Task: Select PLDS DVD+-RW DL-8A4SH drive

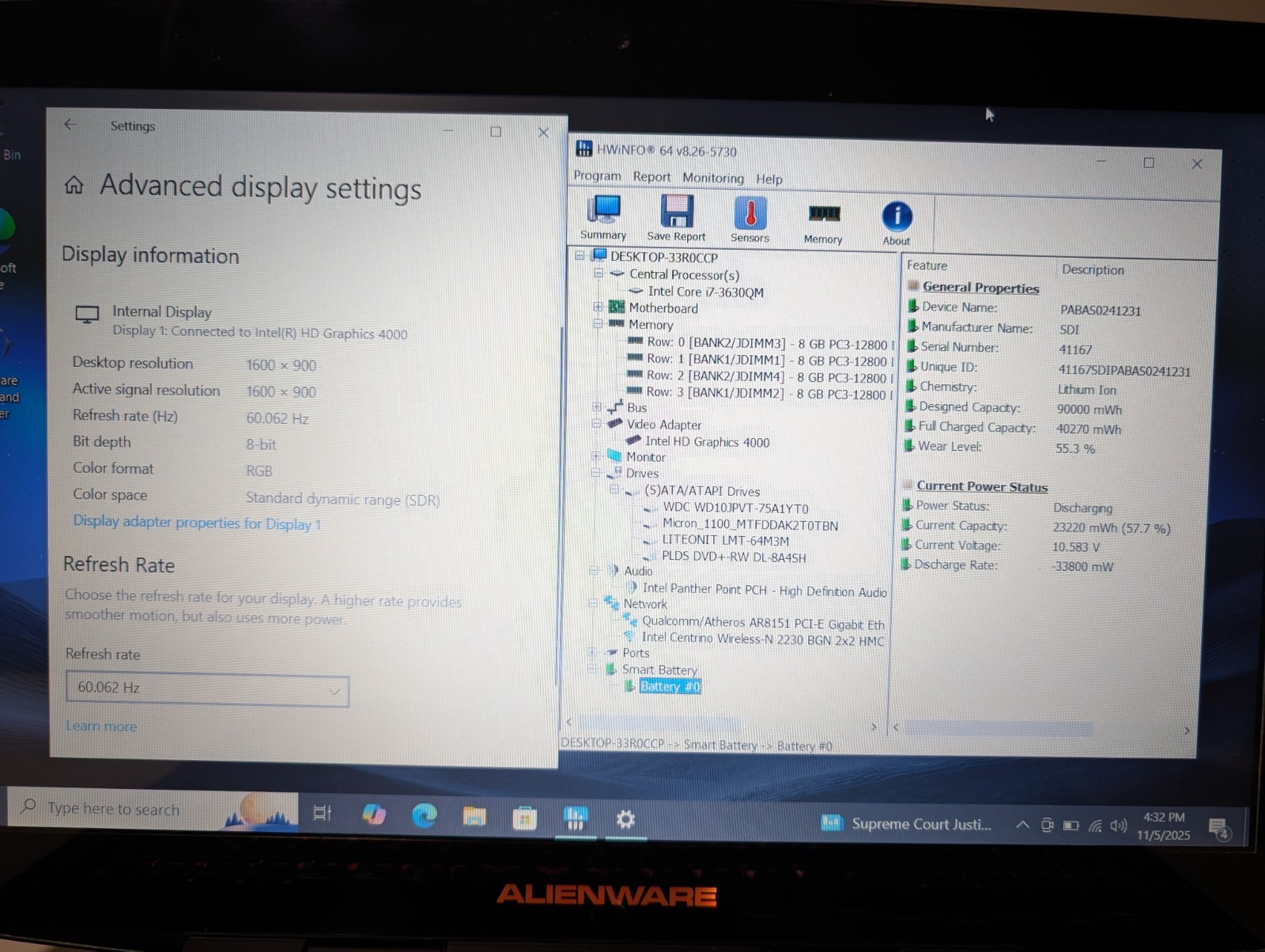Action: click(x=733, y=557)
